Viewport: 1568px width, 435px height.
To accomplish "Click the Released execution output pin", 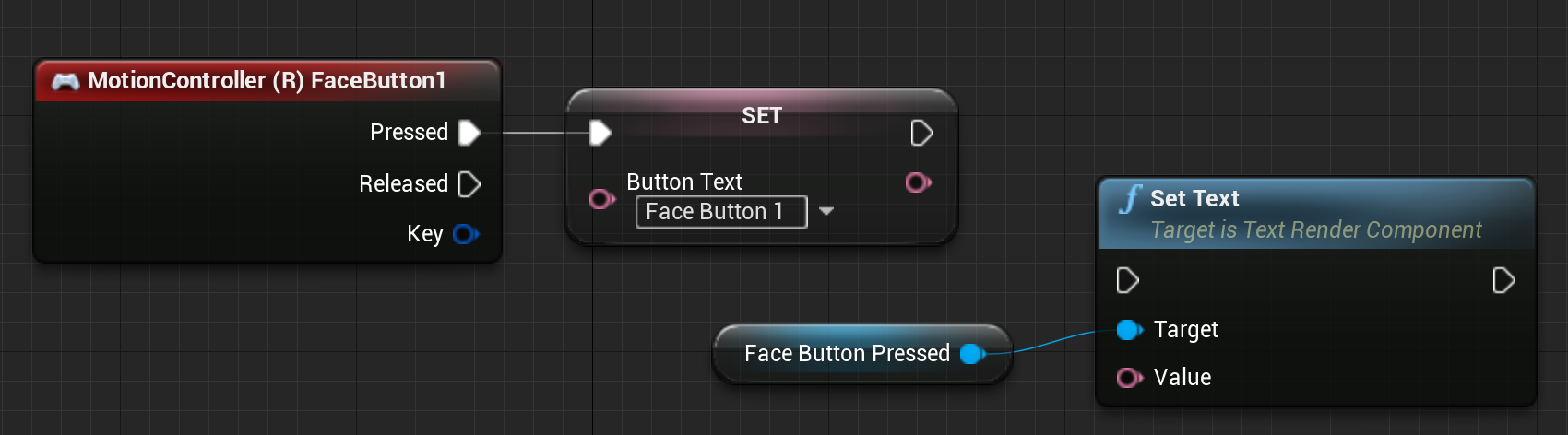I will [x=469, y=184].
